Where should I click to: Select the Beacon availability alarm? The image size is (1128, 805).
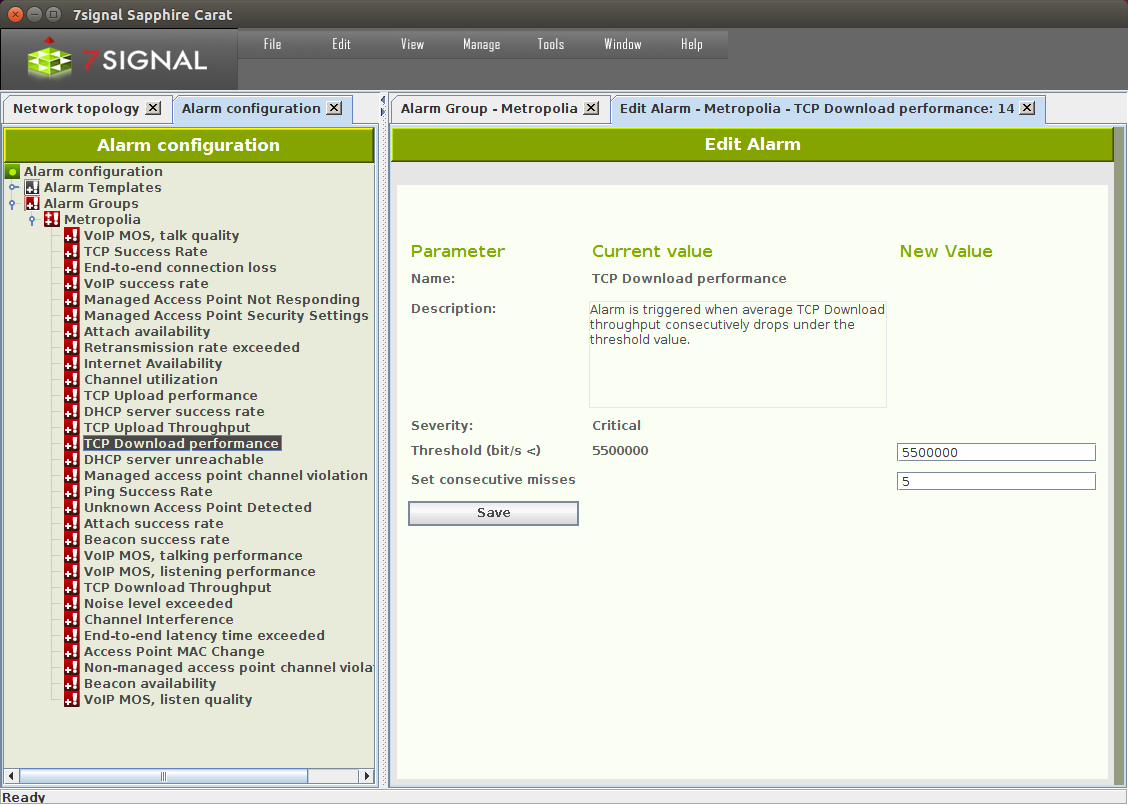pyautogui.click(x=150, y=683)
